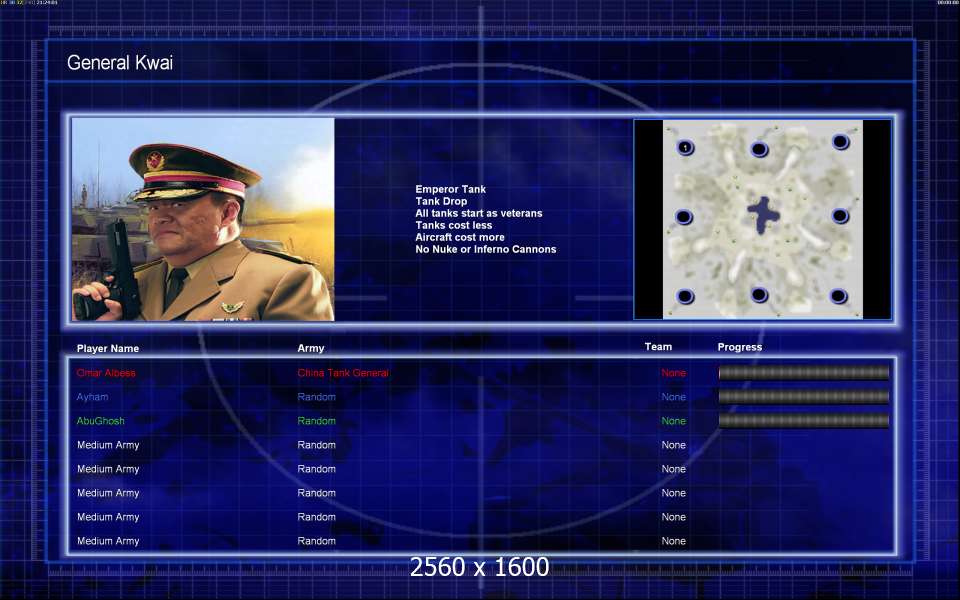Click the 'Emperor Tank' ability line
Screen dimensions: 960x600
pyautogui.click(x=451, y=189)
